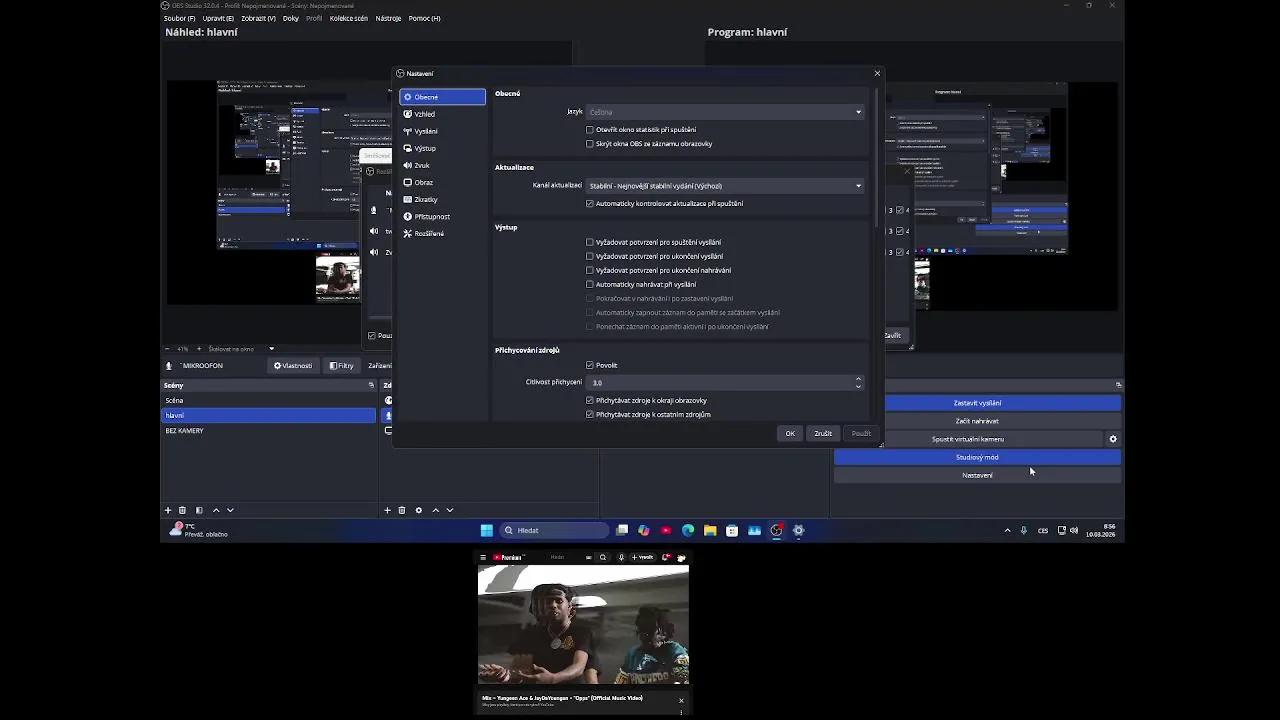Select the Obecné settings category

(x=442, y=97)
